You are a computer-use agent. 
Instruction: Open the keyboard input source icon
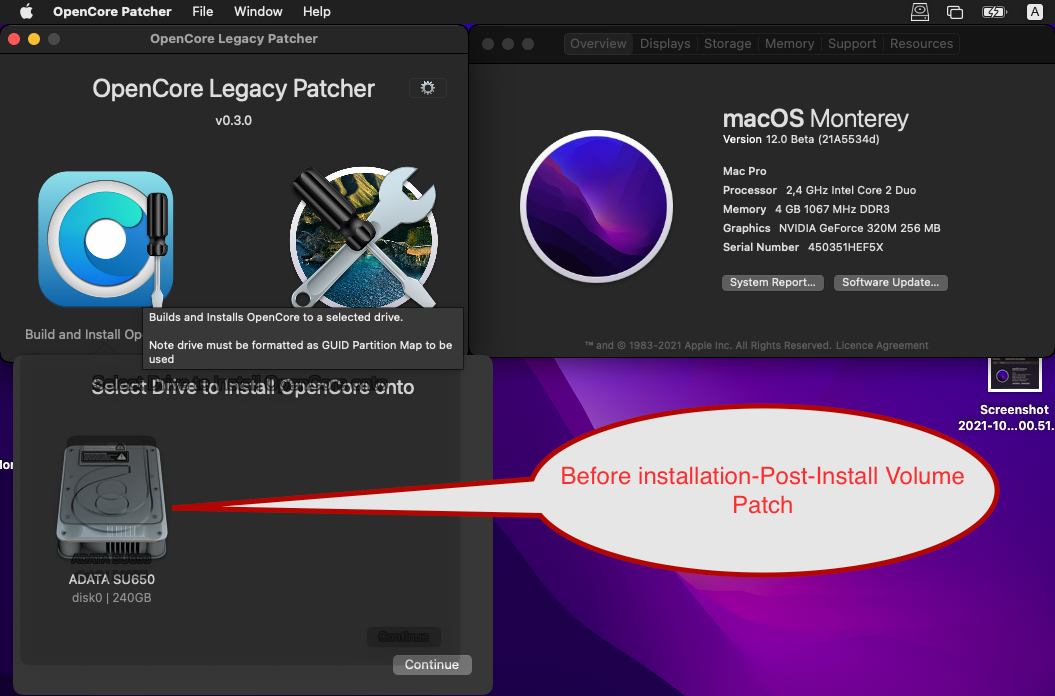(1035, 11)
